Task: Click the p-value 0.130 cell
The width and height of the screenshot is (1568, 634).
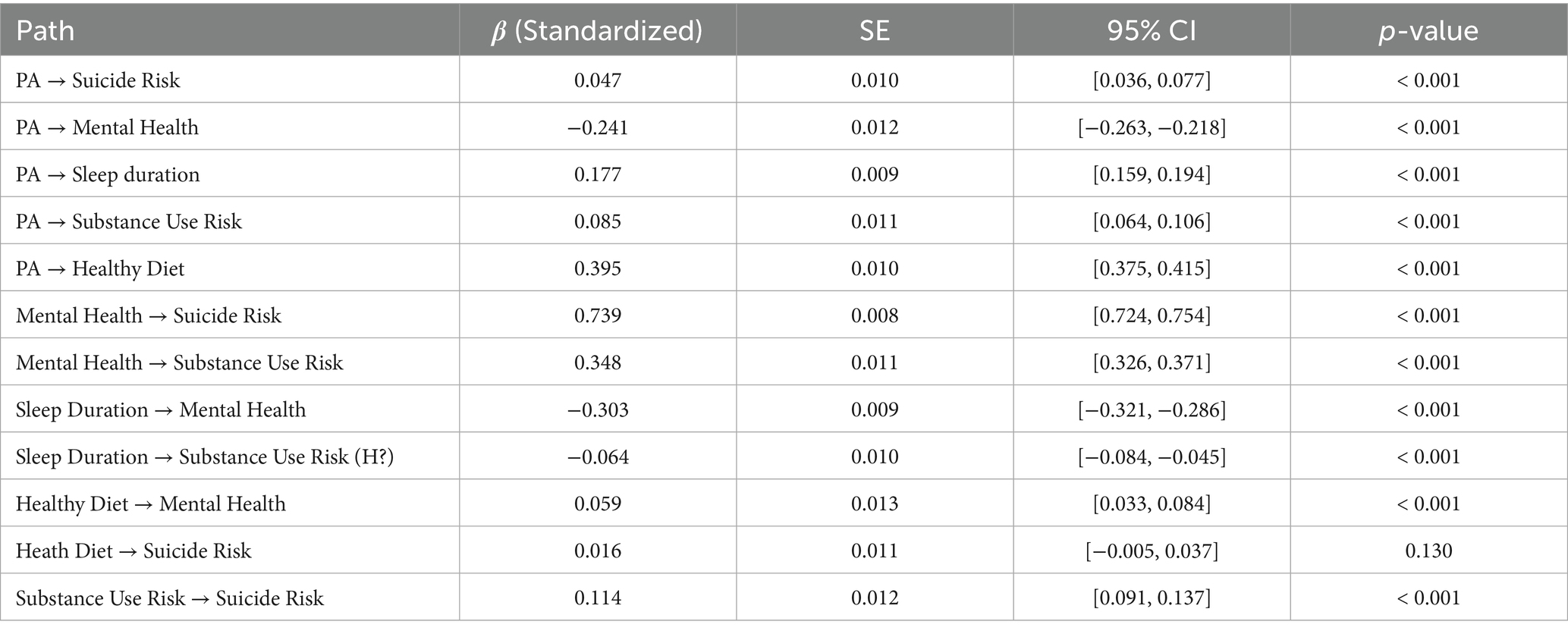Action: pyautogui.click(x=1428, y=551)
